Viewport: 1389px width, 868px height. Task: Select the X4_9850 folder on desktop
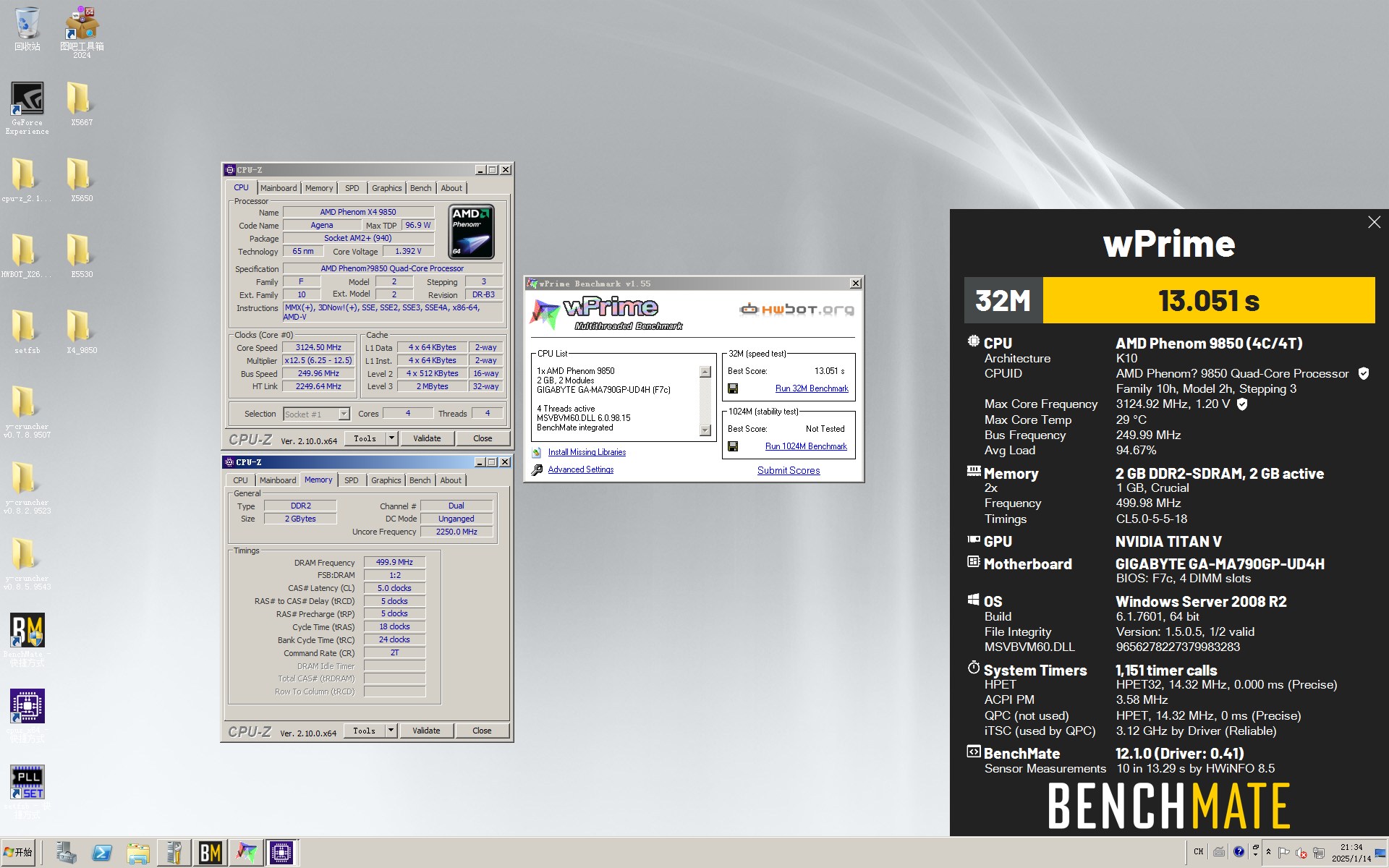coord(82,331)
